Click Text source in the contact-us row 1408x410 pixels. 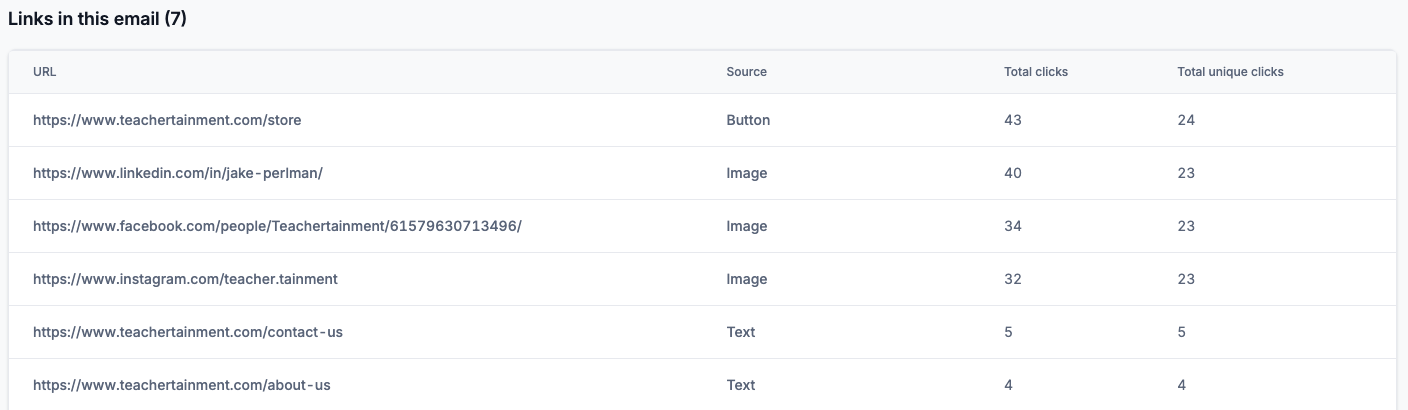click(741, 332)
